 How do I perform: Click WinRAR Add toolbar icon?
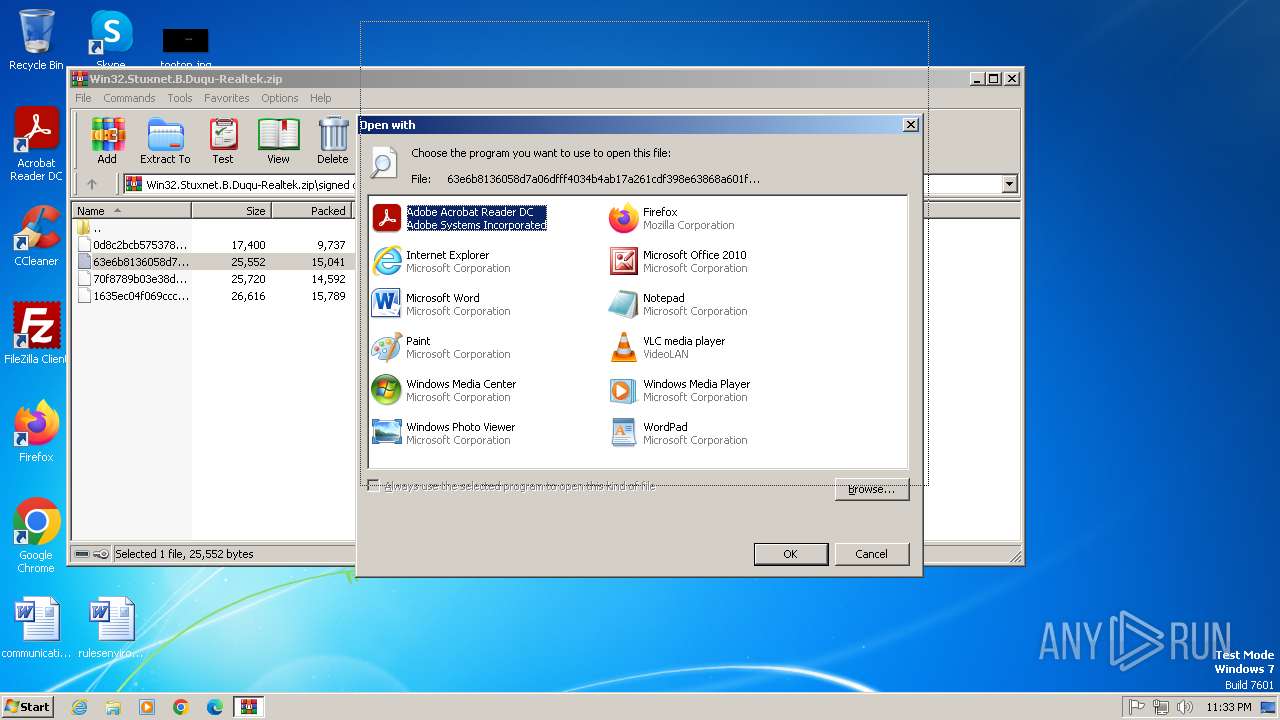[107, 141]
